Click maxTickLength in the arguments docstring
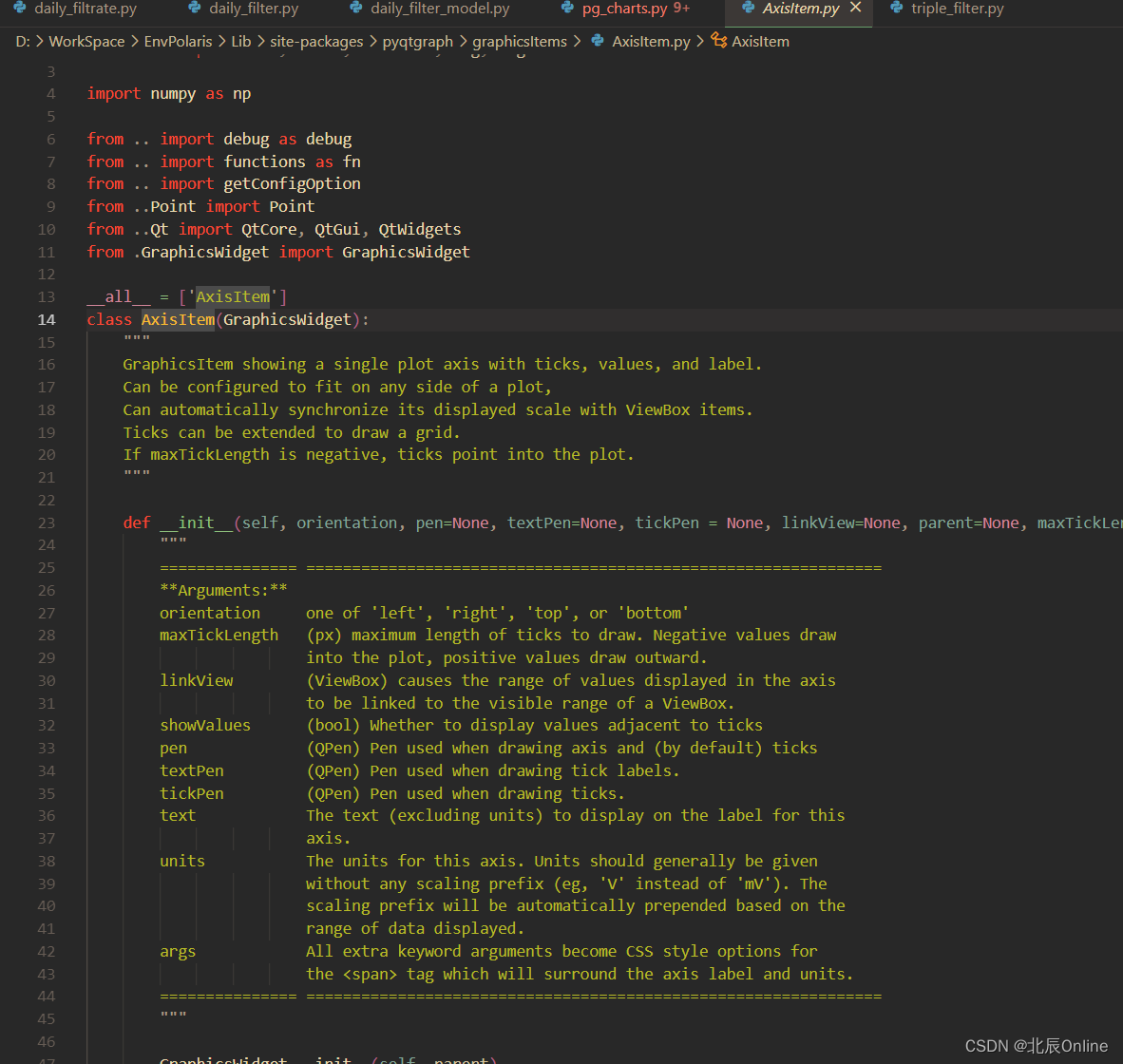Image resolution: width=1123 pixels, height=1064 pixels. pyautogui.click(x=219, y=636)
